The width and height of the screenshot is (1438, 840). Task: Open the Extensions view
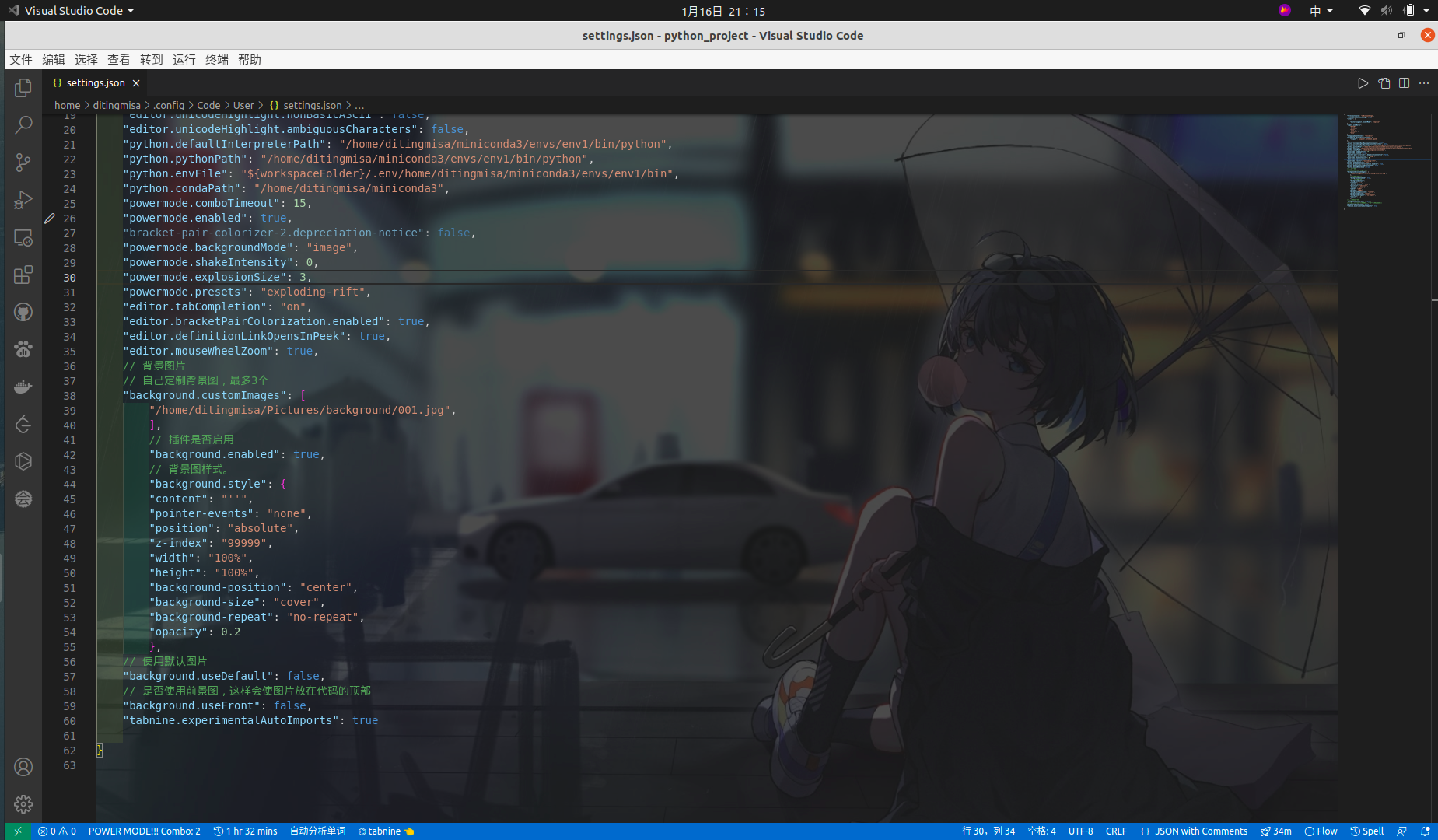(x=23, y=275)
